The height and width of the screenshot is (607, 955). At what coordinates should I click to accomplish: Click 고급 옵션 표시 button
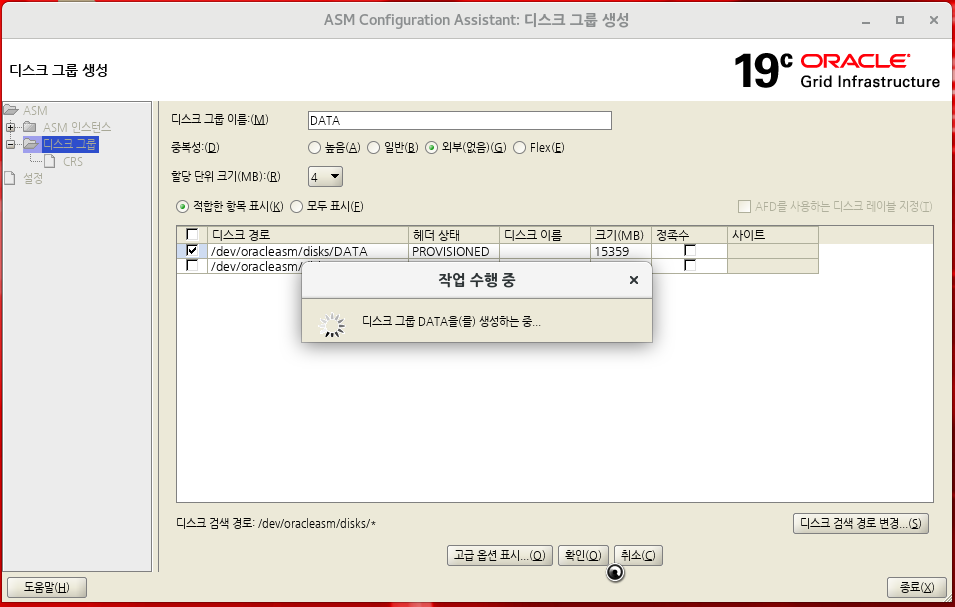point(499,555)
